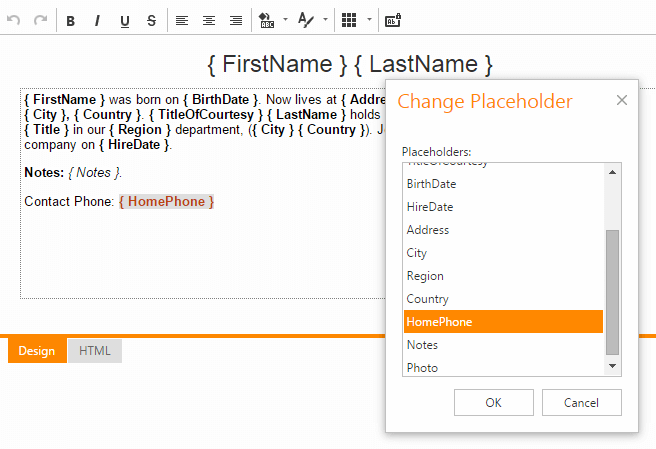The image size is (656, 449).
Task: Toggle italic formatting
Action: click(x=98, y=20)
